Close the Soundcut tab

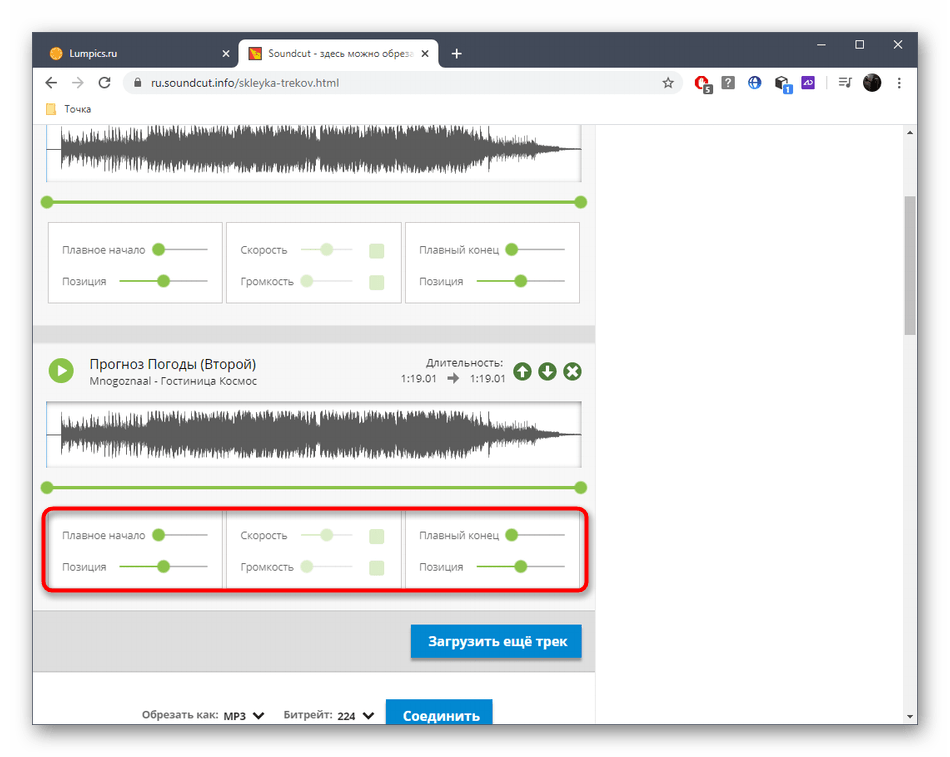425,54
